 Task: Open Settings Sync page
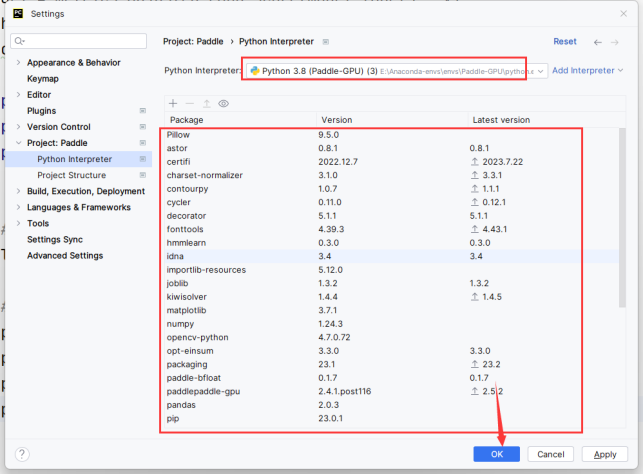point(55,240)
